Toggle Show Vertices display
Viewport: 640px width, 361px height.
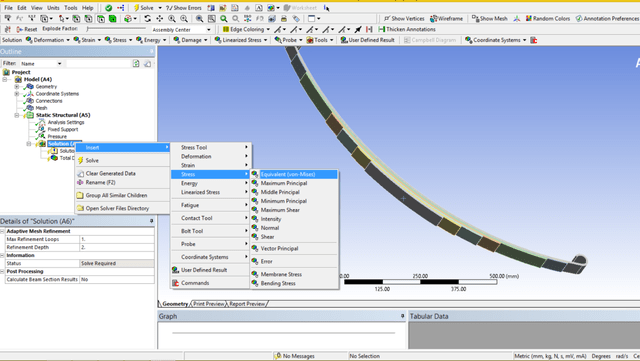tap(404, 18)
